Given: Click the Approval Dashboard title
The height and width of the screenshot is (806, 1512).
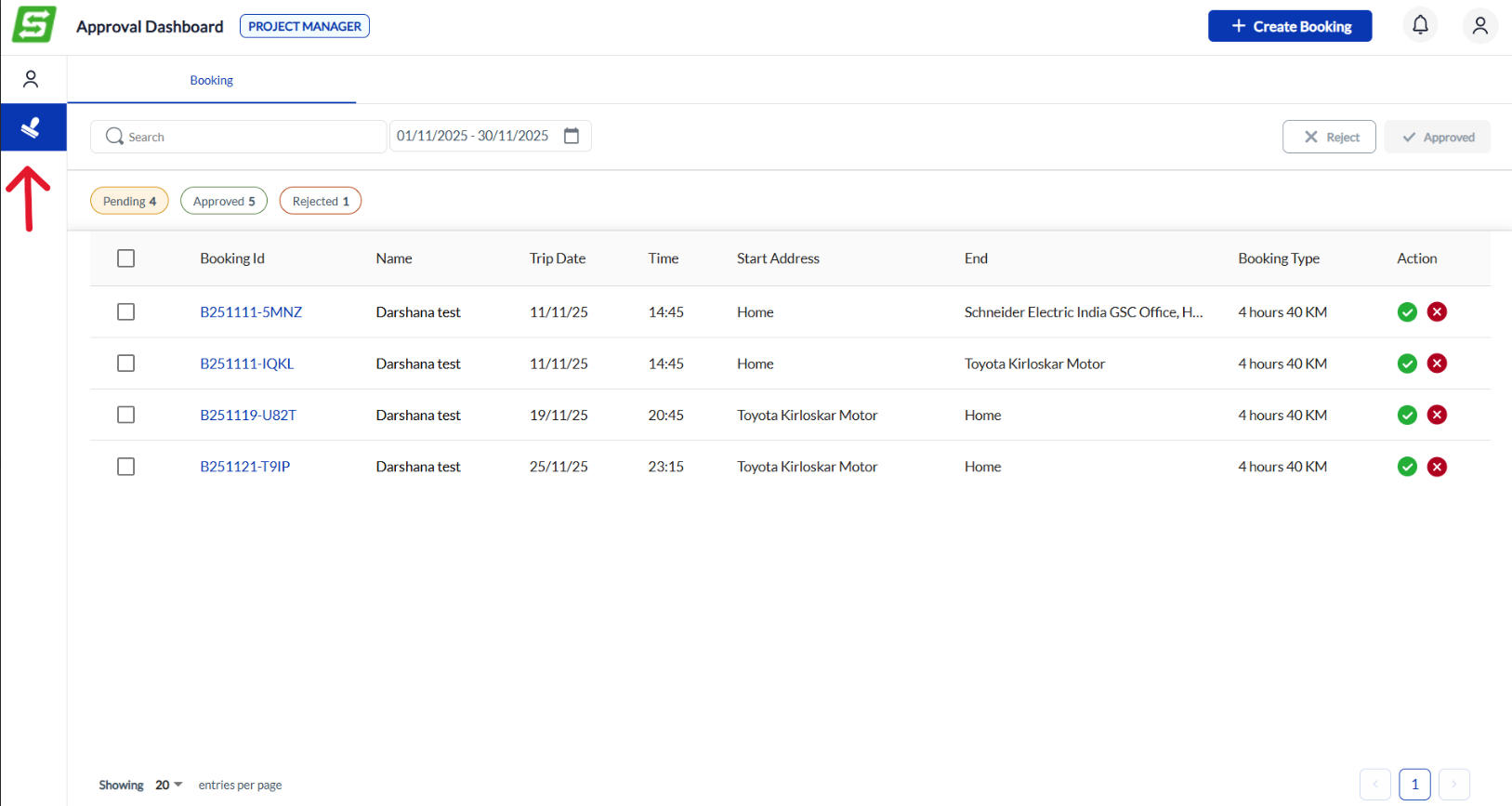Looking at the screenshot, I should click(150, 27).
